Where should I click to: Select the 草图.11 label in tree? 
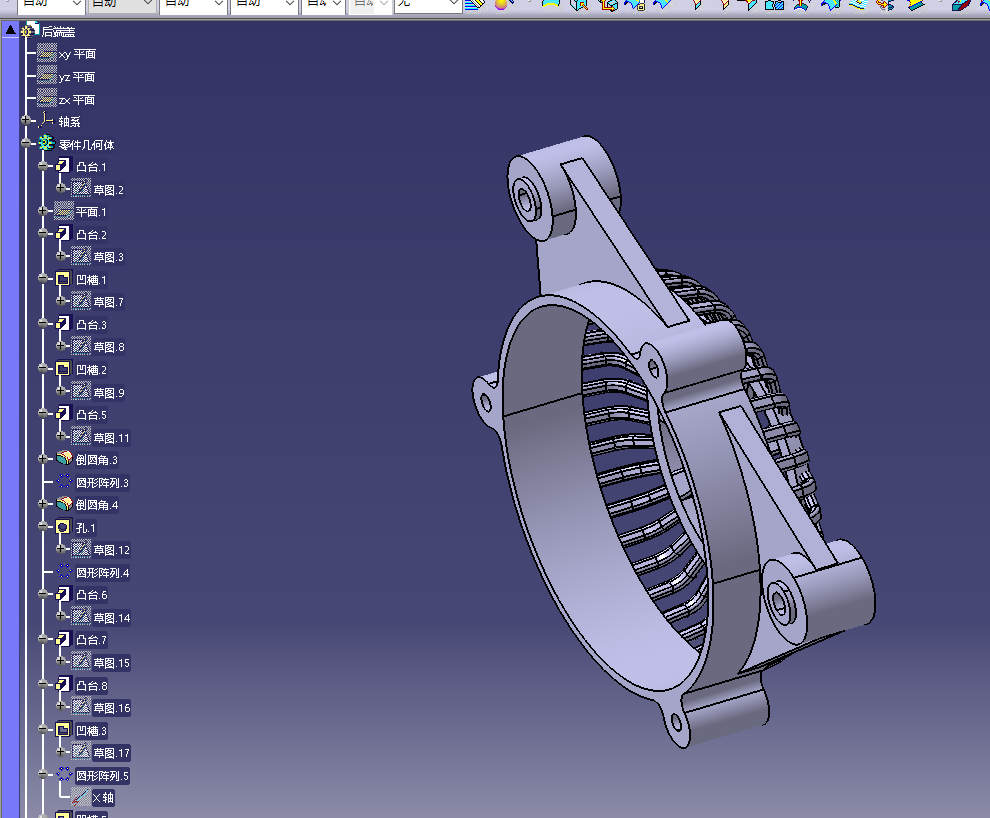[x=112, y=437]
